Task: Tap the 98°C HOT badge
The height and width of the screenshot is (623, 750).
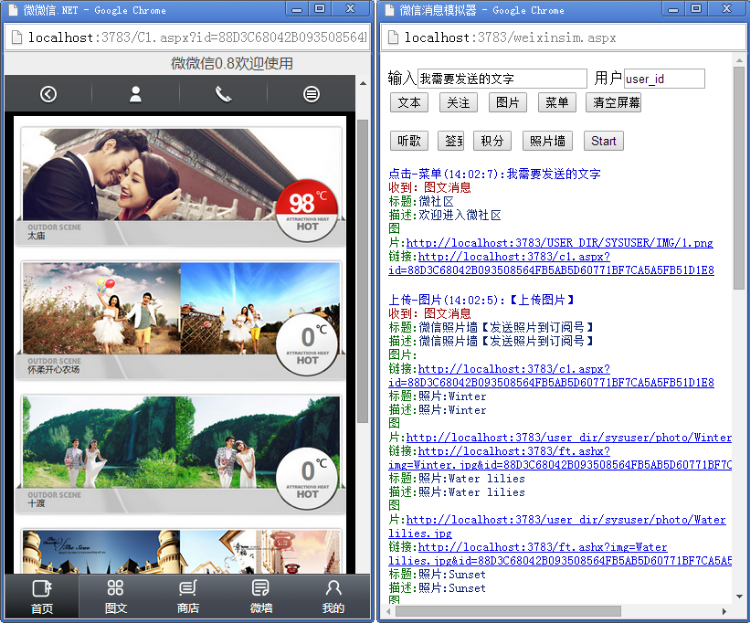Action: [x=307, y=211]
